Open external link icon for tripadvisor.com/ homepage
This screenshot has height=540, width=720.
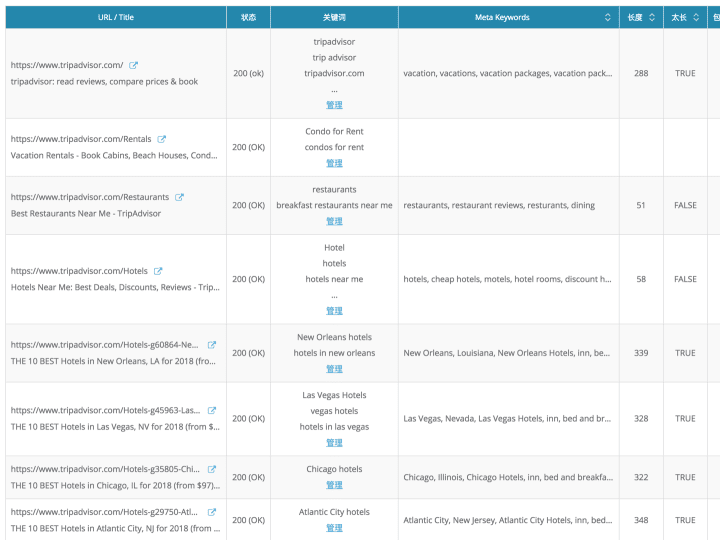[133, 65]
